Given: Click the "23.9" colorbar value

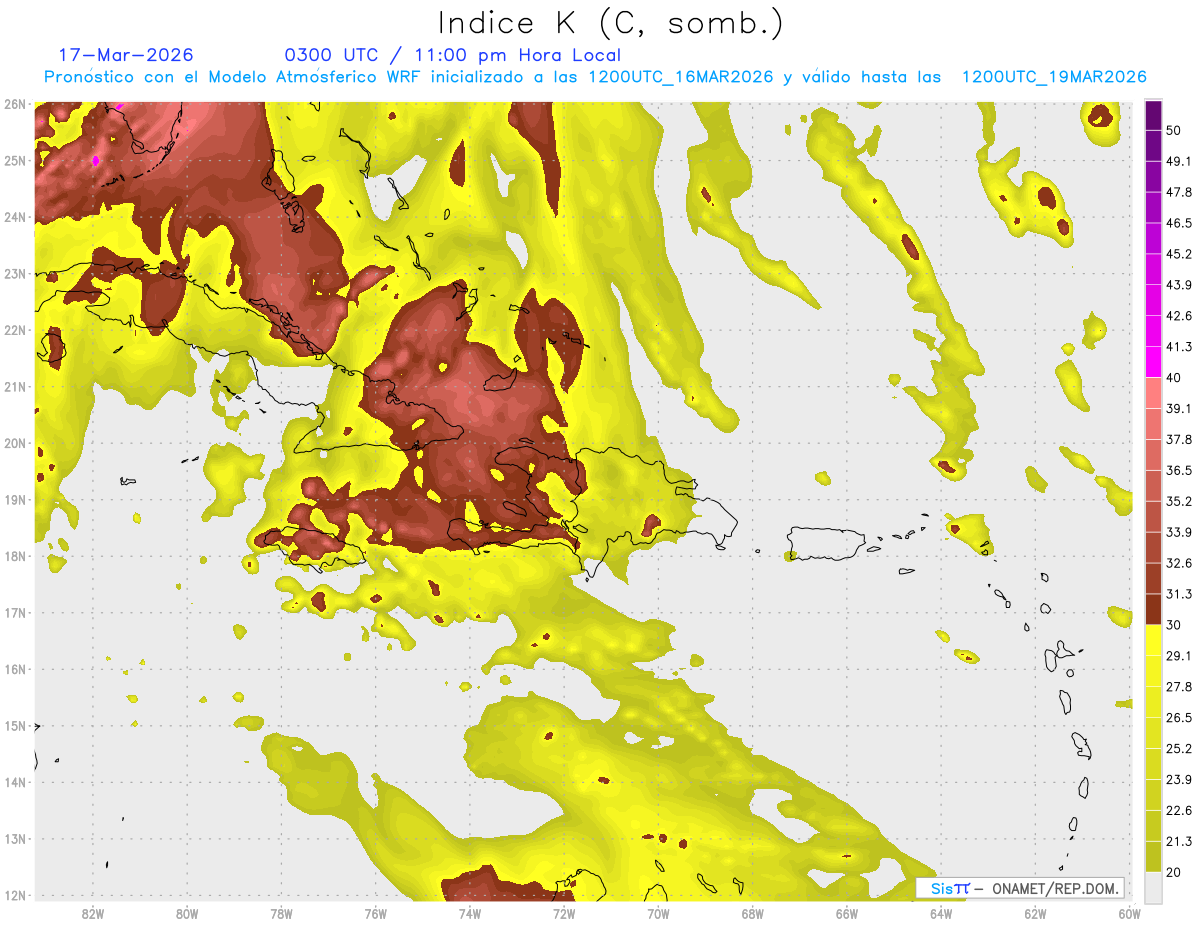Looking at the screenshot, I should click(x=1180, y=779).
